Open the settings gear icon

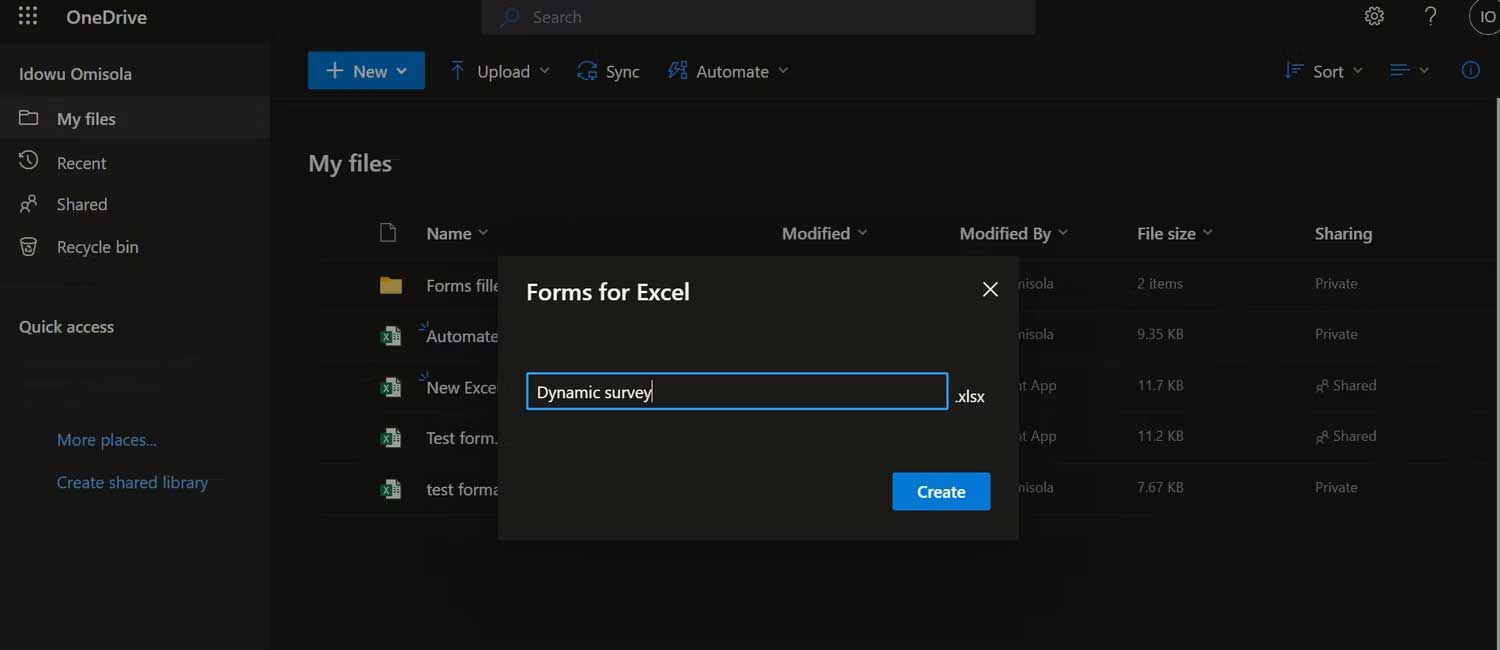(x=1374, y=17)
